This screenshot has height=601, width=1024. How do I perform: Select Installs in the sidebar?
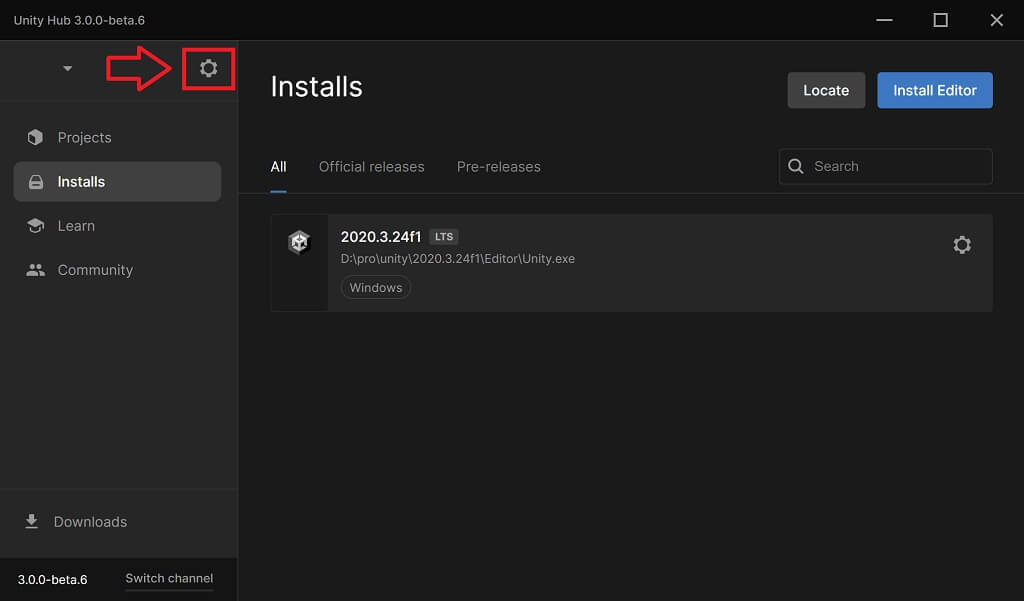pyautogui.click(x=118, y=182)
